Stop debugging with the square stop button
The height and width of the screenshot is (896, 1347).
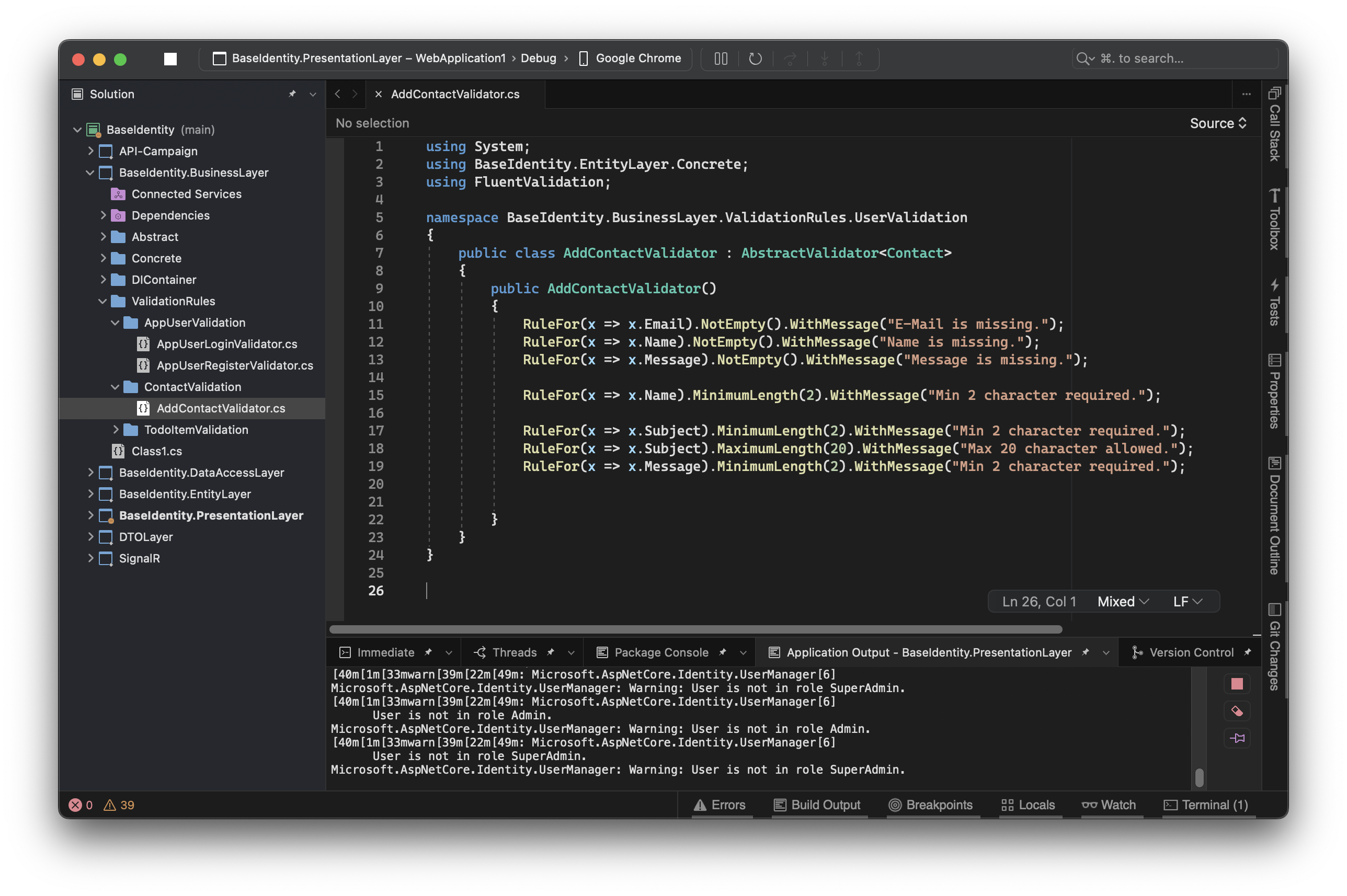170,59
